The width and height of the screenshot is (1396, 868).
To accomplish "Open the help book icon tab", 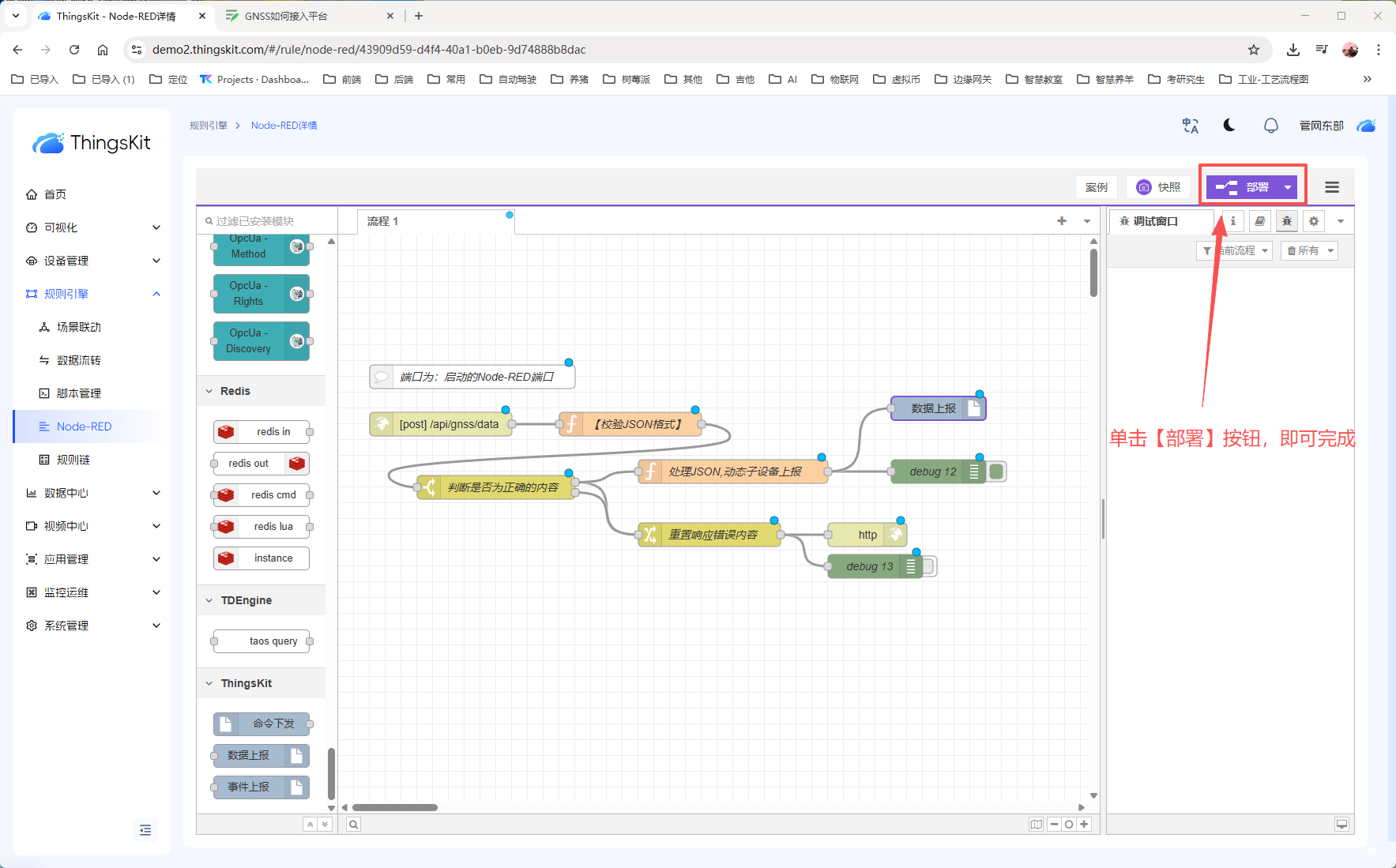I will (1260, 221).
